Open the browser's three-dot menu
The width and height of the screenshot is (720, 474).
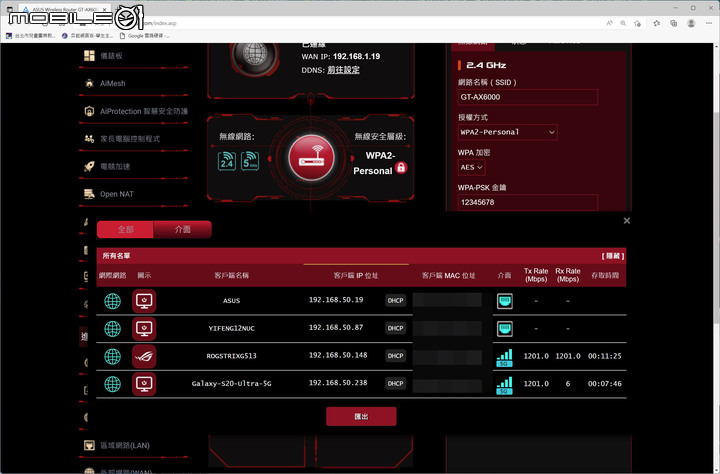pos(709,23)
